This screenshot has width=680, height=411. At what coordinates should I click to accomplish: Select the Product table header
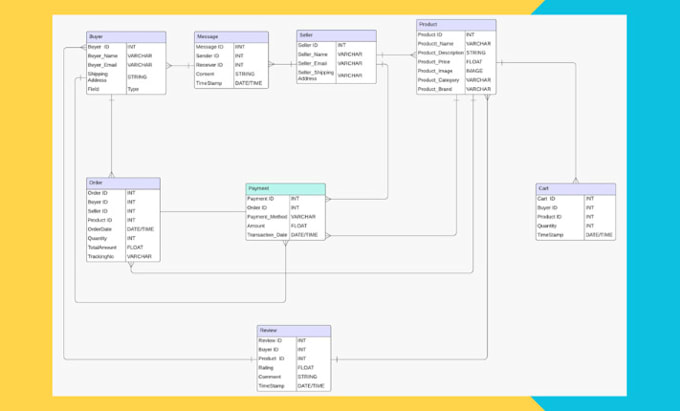[456, 25]
